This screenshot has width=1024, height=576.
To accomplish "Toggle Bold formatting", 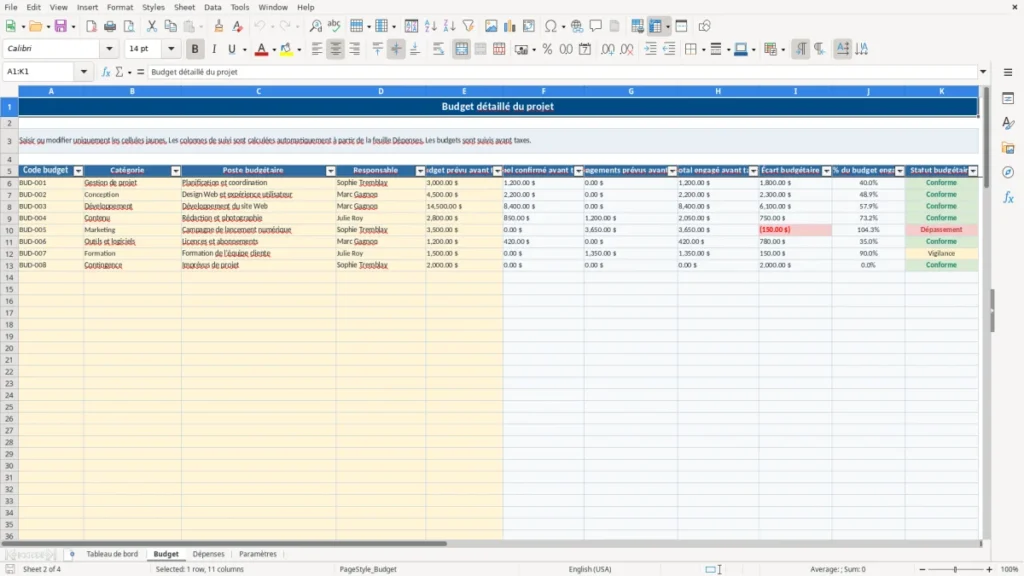I will point(195,49).
